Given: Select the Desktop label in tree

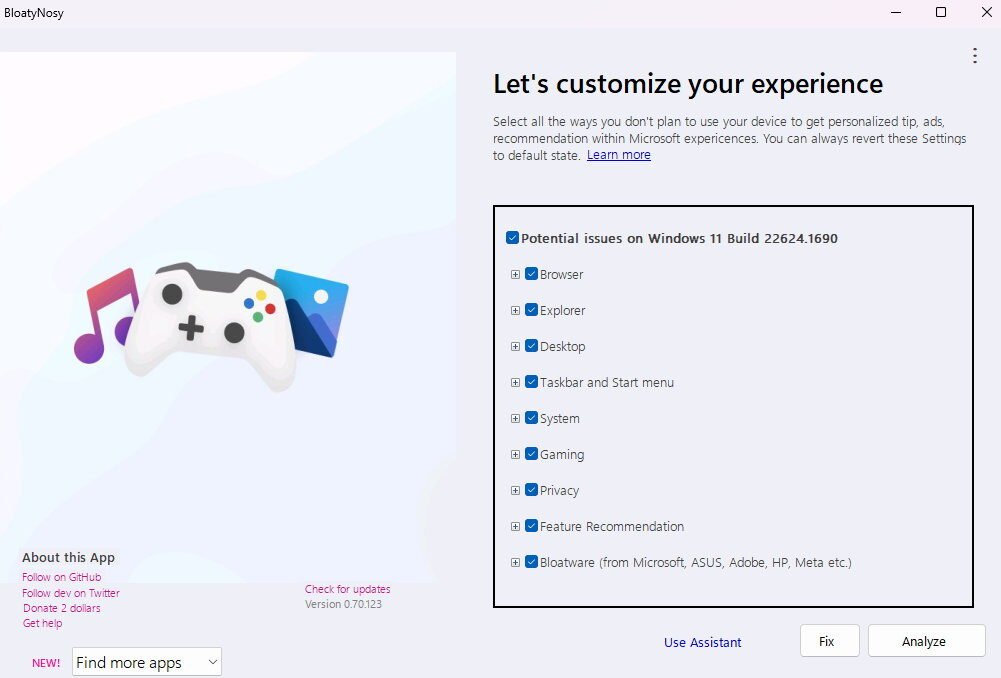Looking at the screenshot, I should point(562,347).
